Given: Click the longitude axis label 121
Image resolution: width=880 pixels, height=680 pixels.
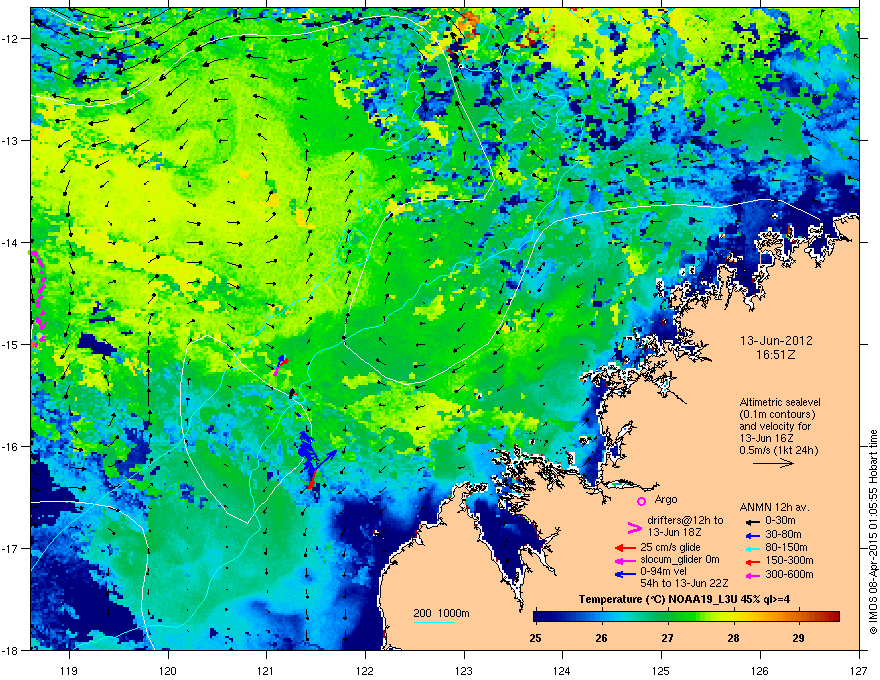Looking at the screenshot, I should pyautogui.click(x=266, y=671).
